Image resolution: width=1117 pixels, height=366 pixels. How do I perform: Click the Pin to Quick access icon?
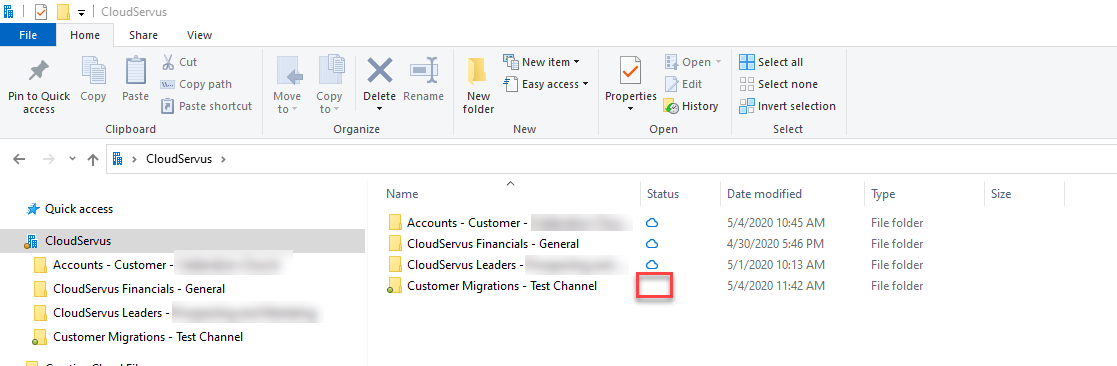coord(38,70)
